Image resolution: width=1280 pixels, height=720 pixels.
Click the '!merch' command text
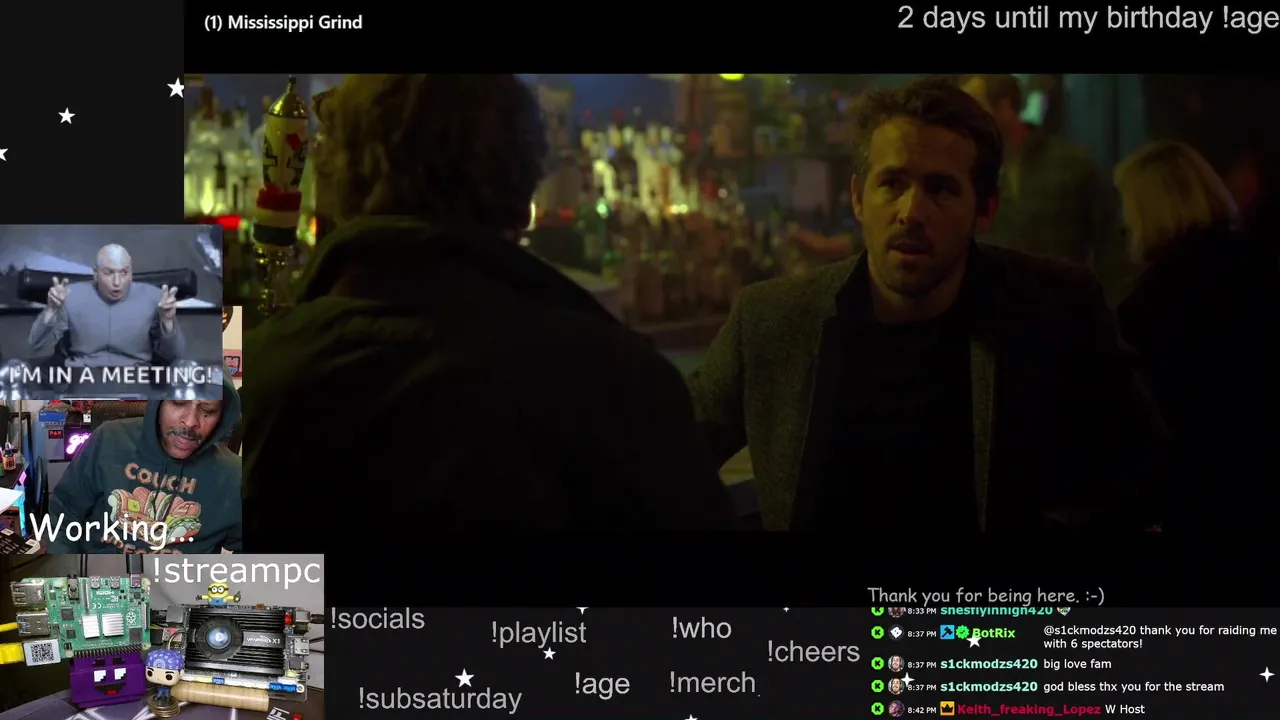click(712, 683)
